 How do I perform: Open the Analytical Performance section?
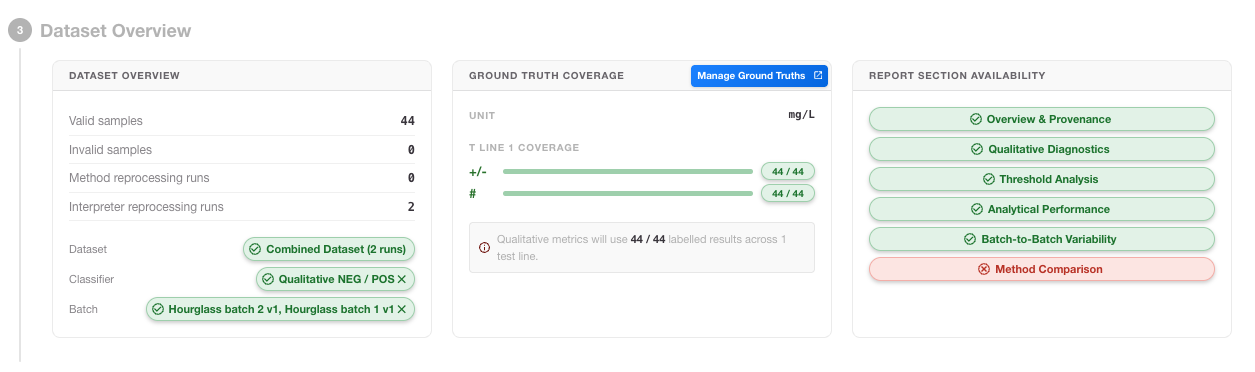[1041, 209]
